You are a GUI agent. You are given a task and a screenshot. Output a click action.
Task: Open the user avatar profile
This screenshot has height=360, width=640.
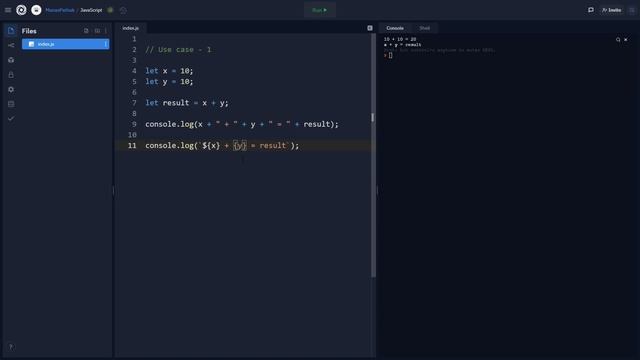[x=36, y=10]
